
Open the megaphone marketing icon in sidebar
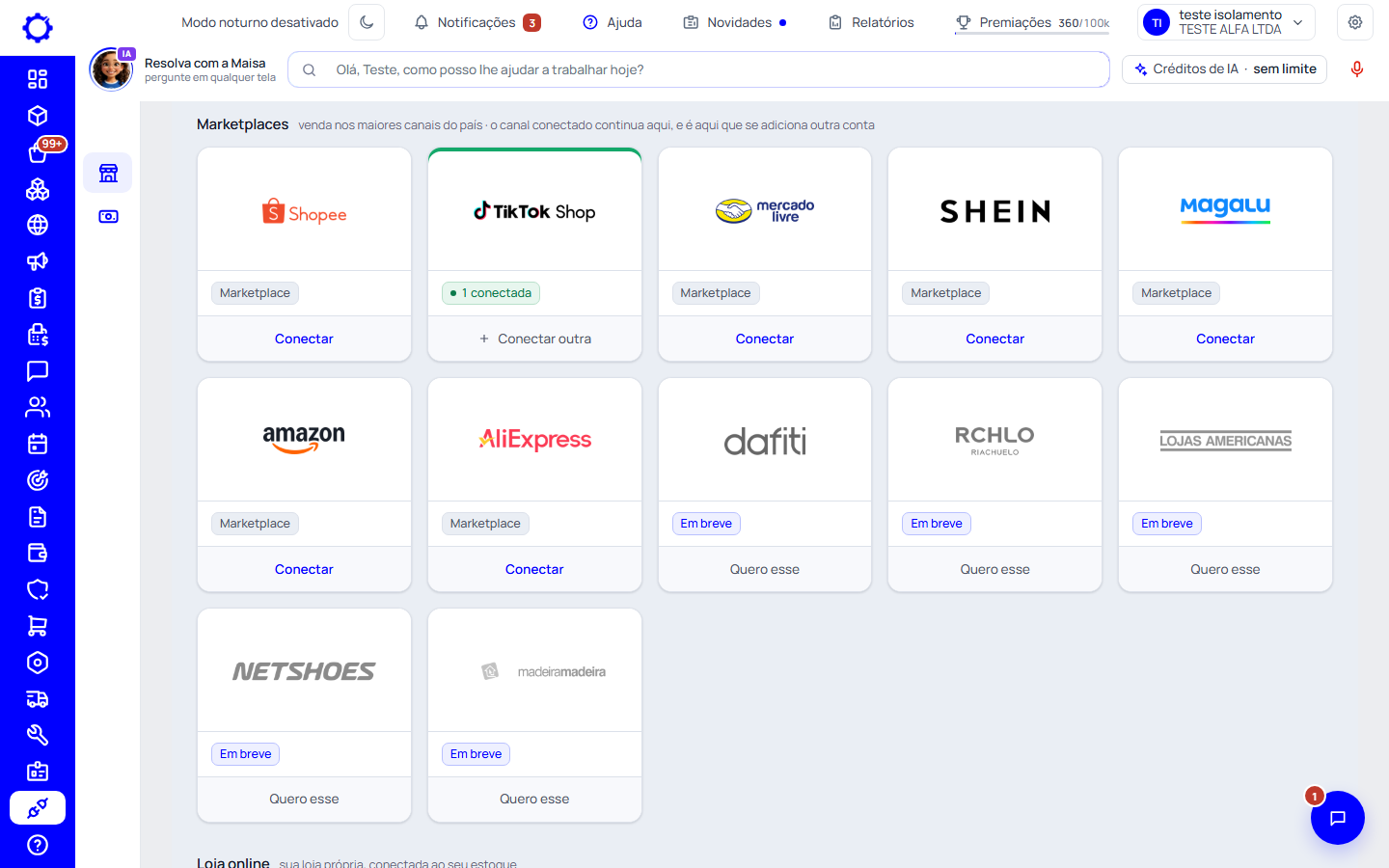[x=38, y=261]
